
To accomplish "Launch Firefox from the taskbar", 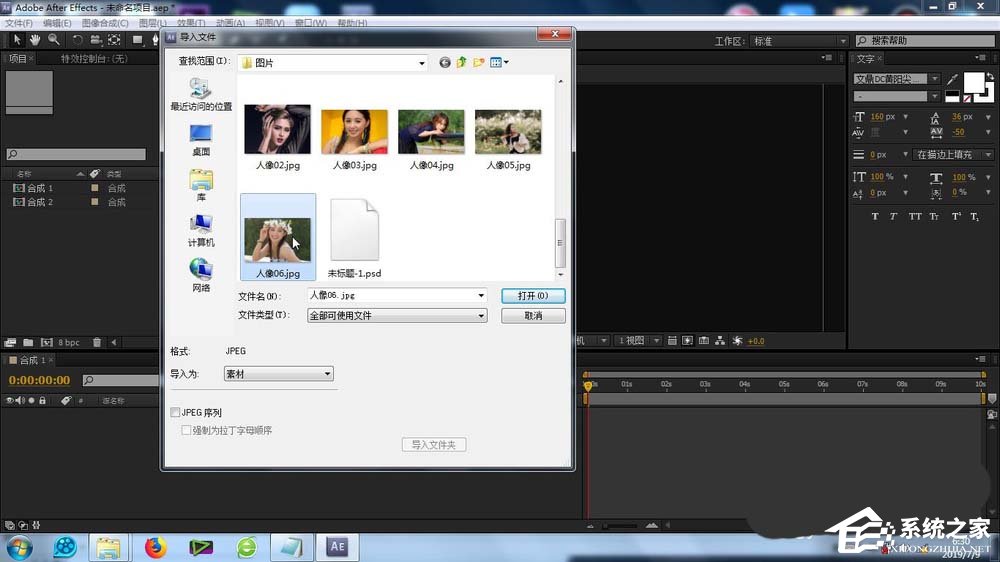I will coord(155,547).
